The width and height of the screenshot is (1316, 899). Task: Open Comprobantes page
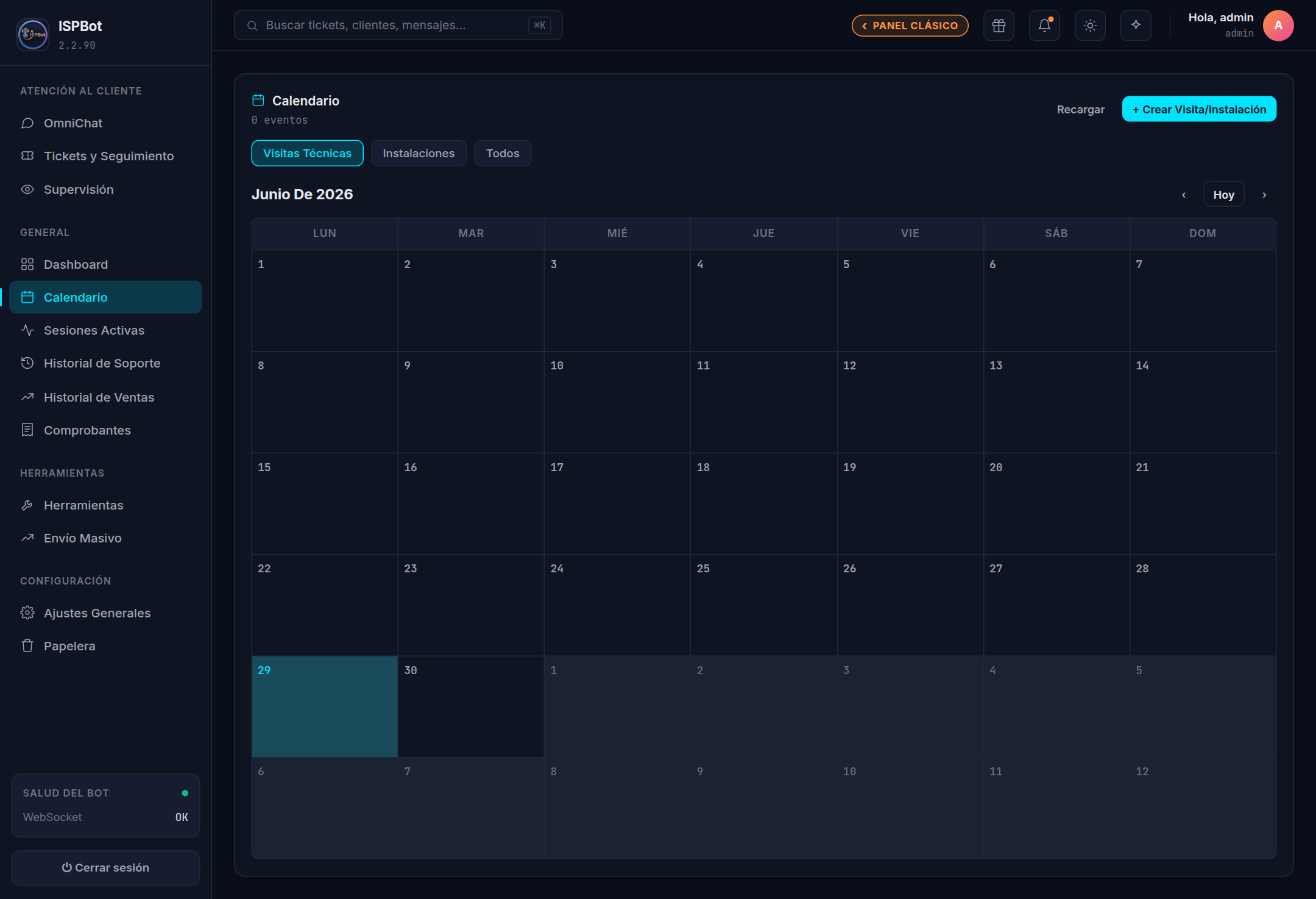coord(105,430)
